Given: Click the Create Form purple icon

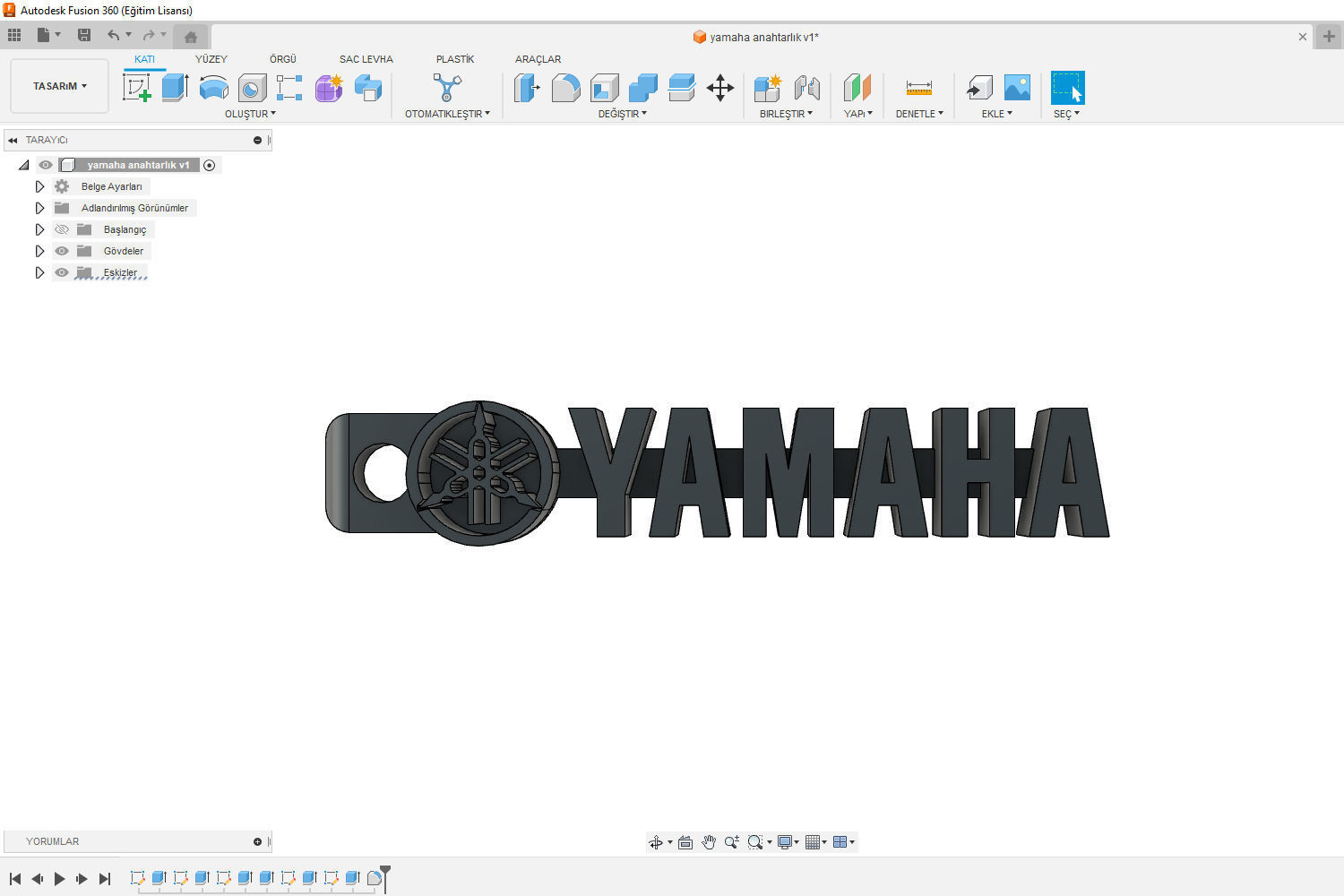Looking at the screenshot, I should (329, 88).
